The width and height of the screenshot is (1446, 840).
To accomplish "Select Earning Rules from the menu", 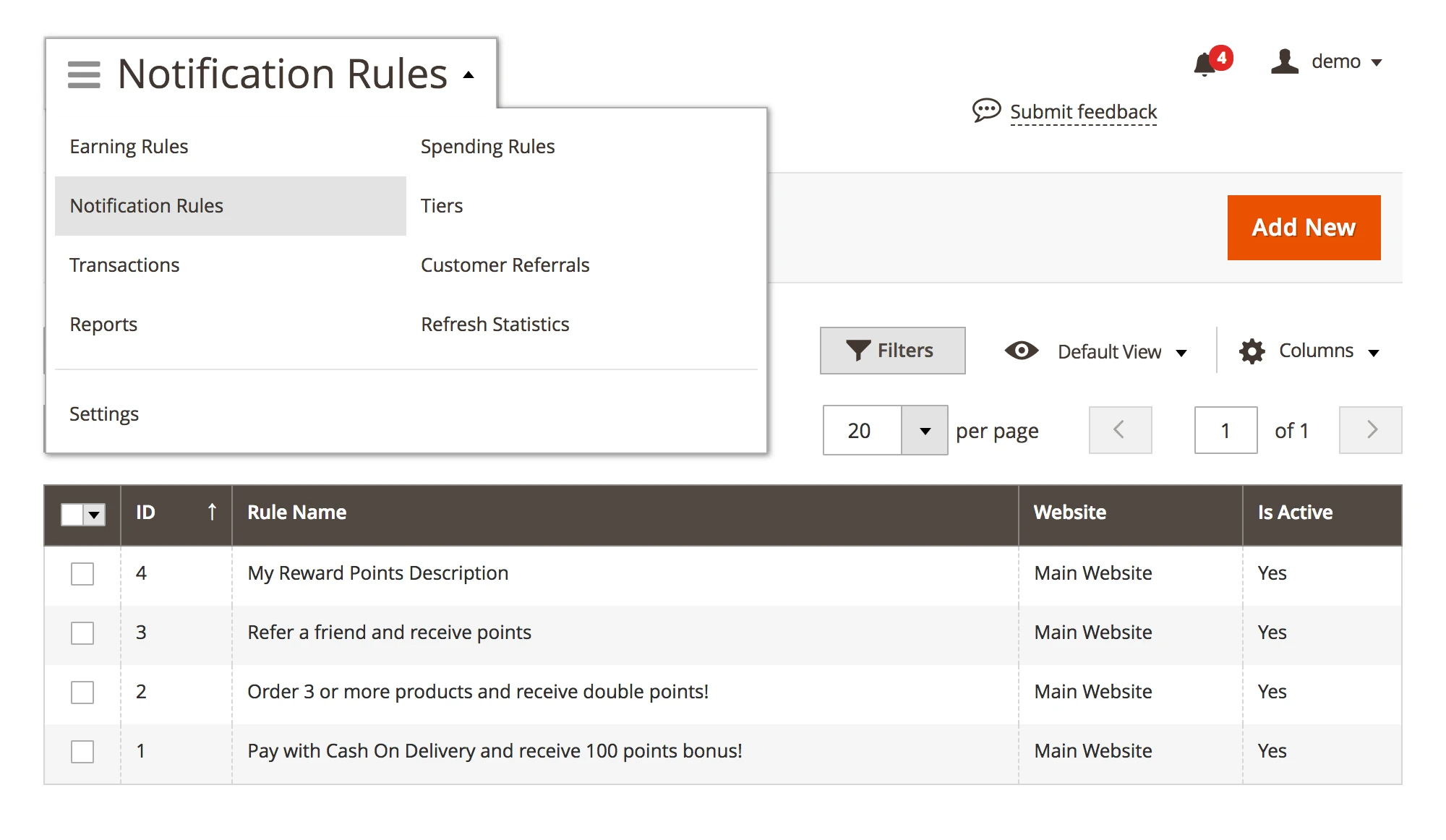I will [x=129, y=146].
